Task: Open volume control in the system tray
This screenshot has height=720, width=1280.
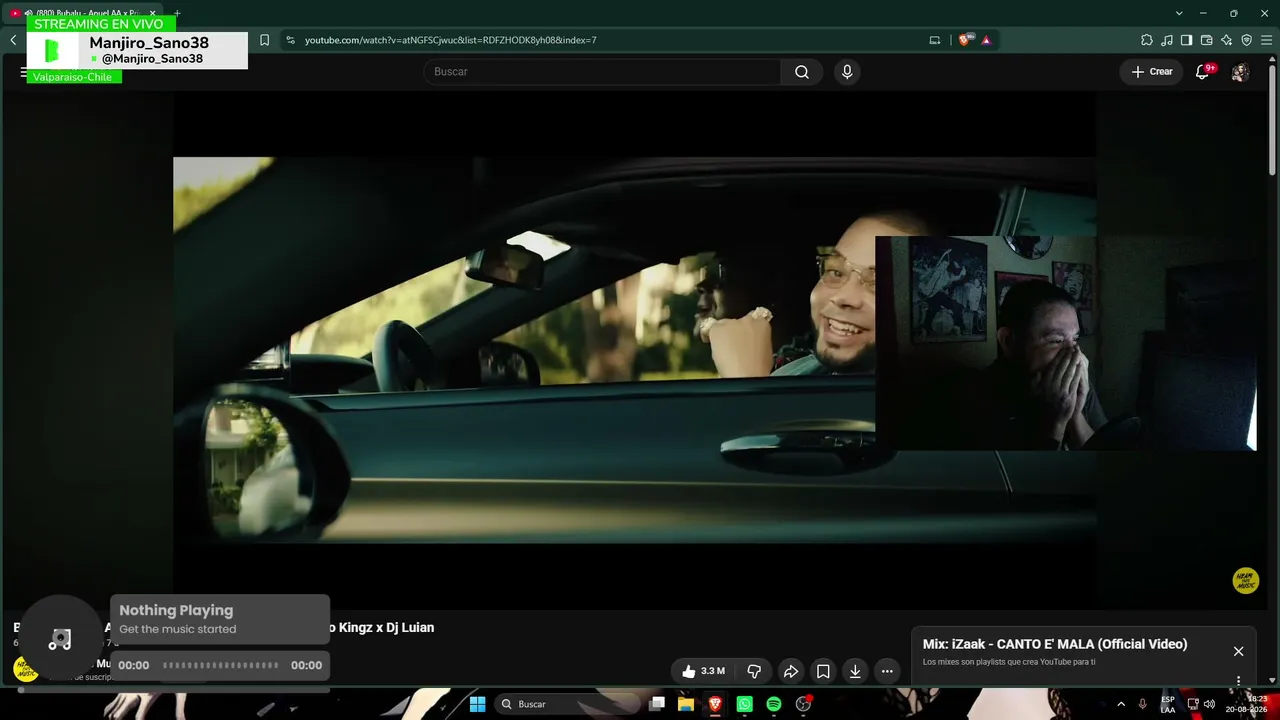Action: [x=1209, y=704]
